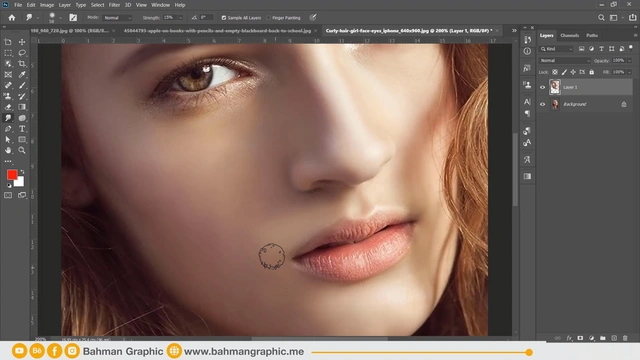Image resolution: width=640 pixels, height=360 pixels.
Task: Reset default foreground/background colors icon
Action: point(9,185)
